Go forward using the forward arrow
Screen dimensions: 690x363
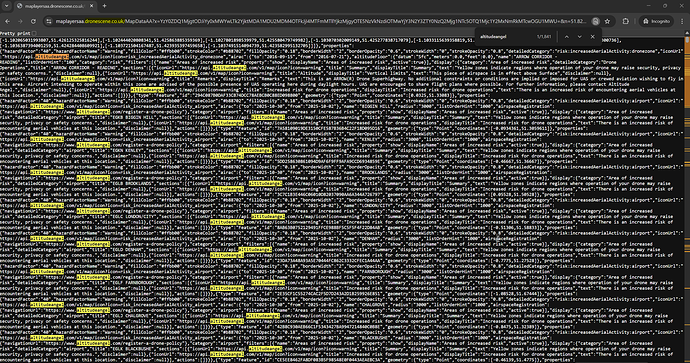pyautogui.click(x=20, y=21)
